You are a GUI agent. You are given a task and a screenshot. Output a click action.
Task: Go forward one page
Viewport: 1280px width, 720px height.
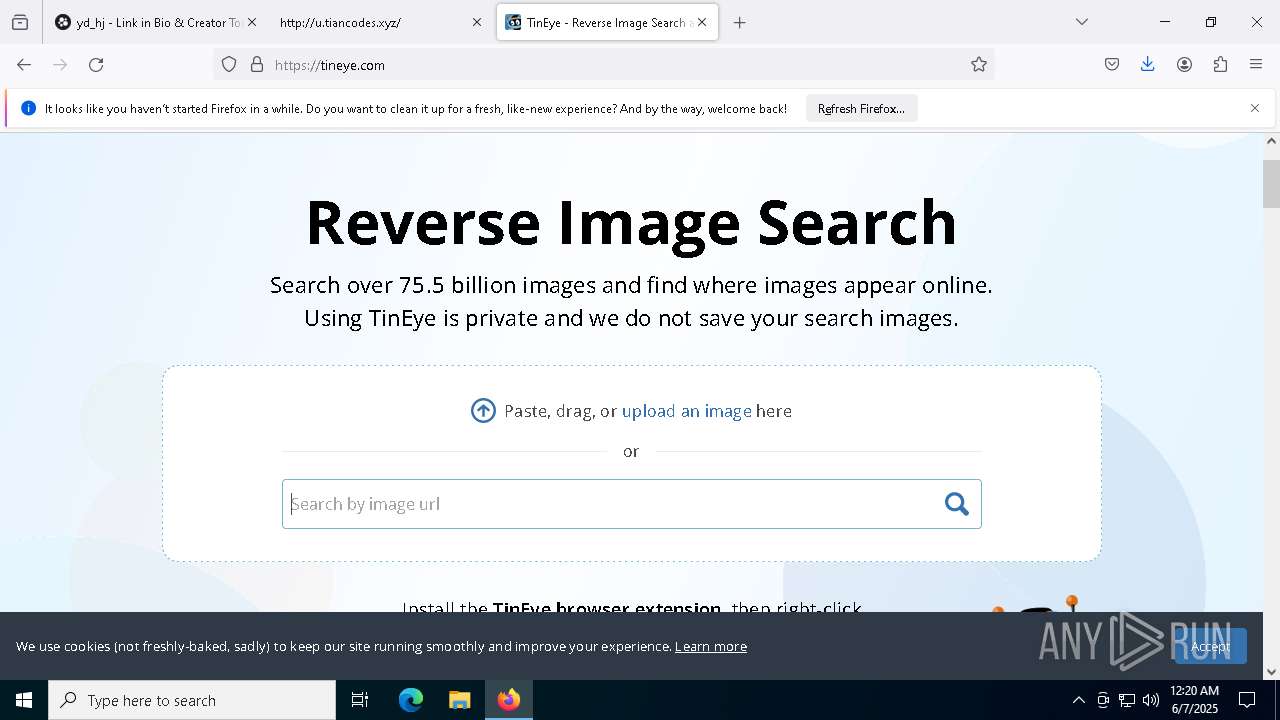click(60, 65)
